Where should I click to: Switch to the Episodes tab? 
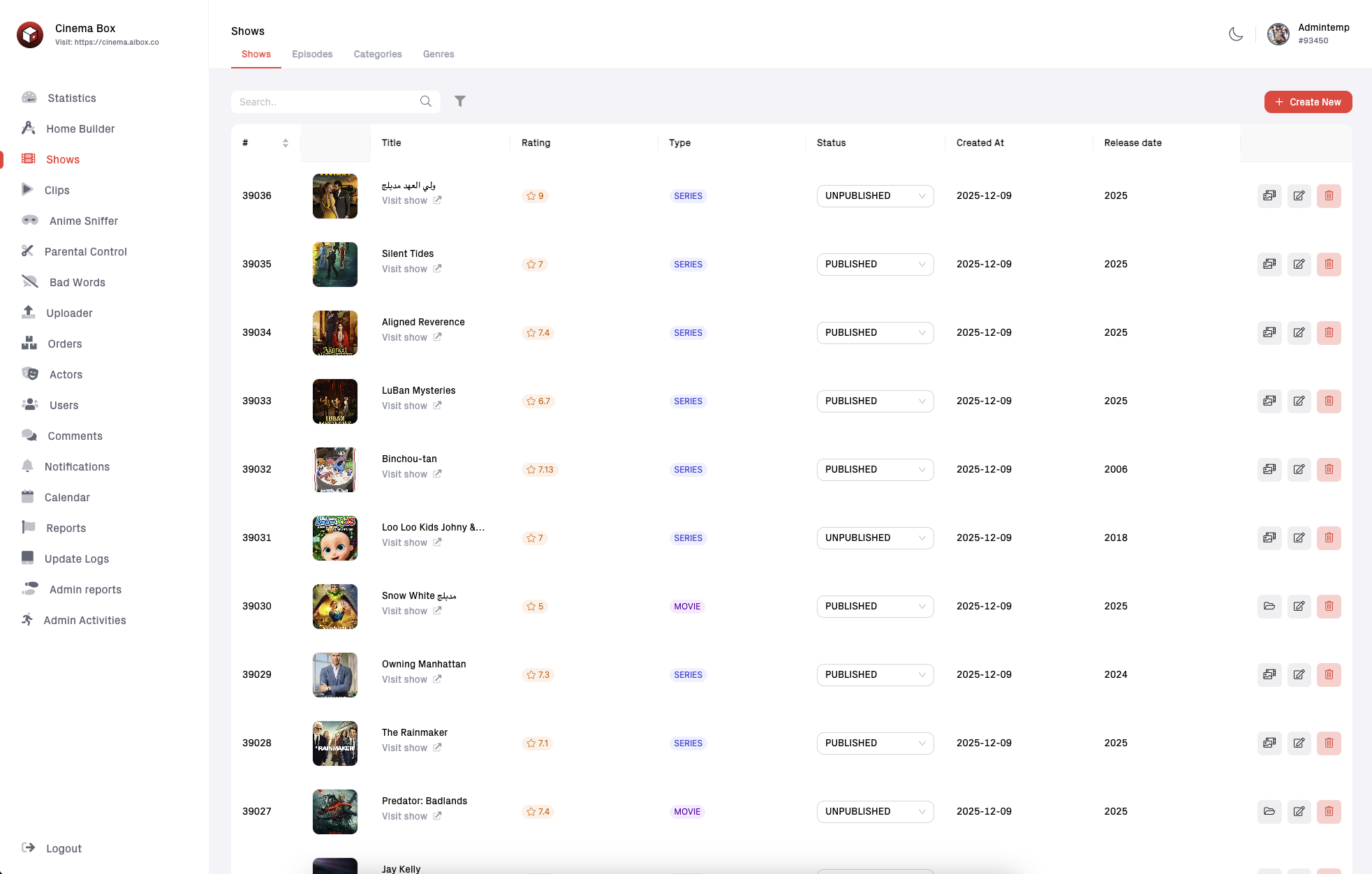click(x=312, y=54)
